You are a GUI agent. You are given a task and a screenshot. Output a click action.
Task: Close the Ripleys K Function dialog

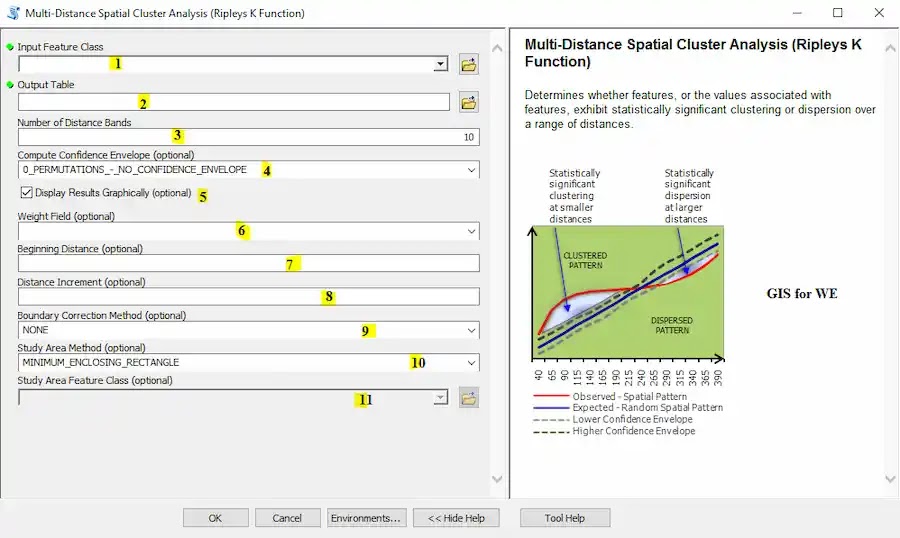point(879,13)
